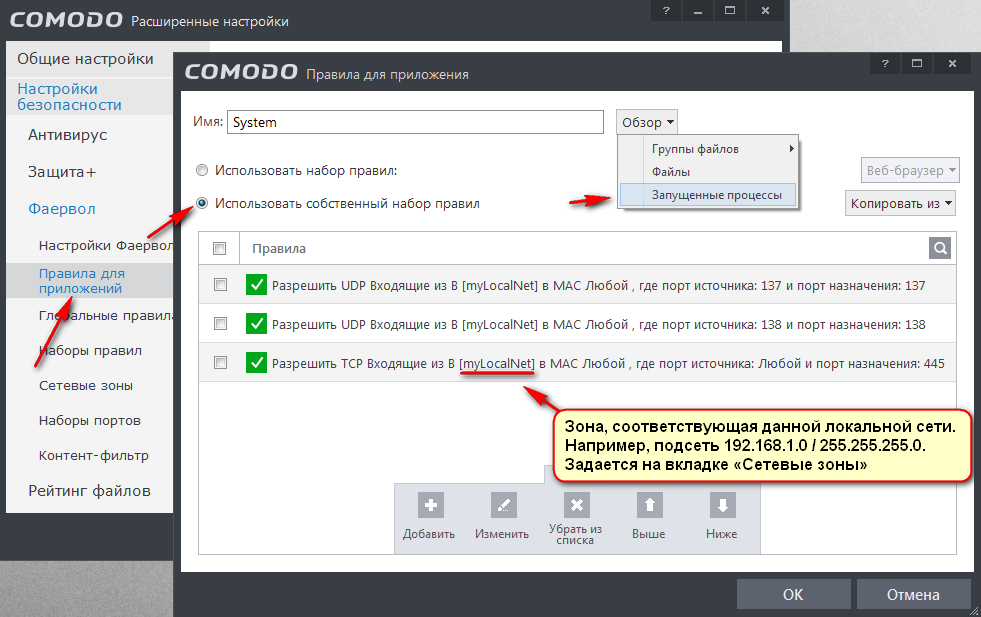Click the Изменить (edit rule) pencil icon
Viewport: 981px width, 617px height.
coord(504,505)
